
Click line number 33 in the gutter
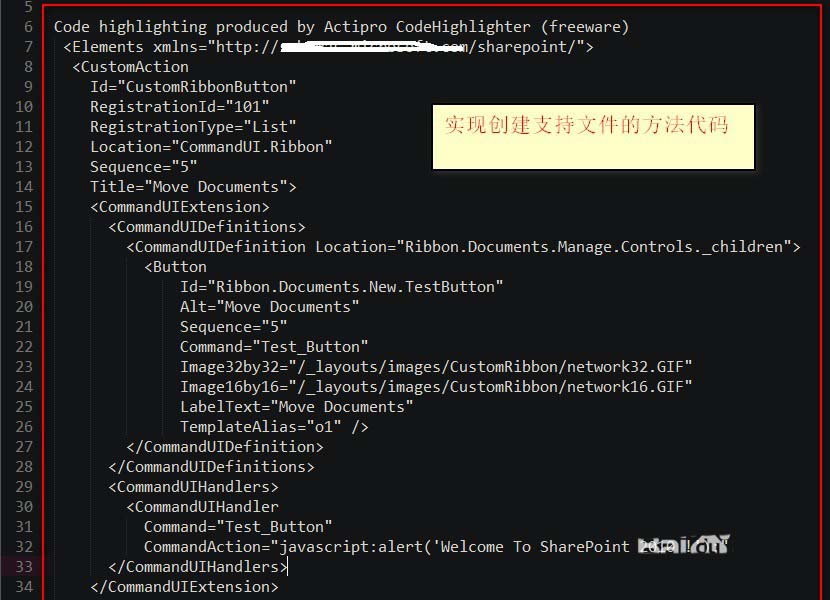click(x=24, y=566)
